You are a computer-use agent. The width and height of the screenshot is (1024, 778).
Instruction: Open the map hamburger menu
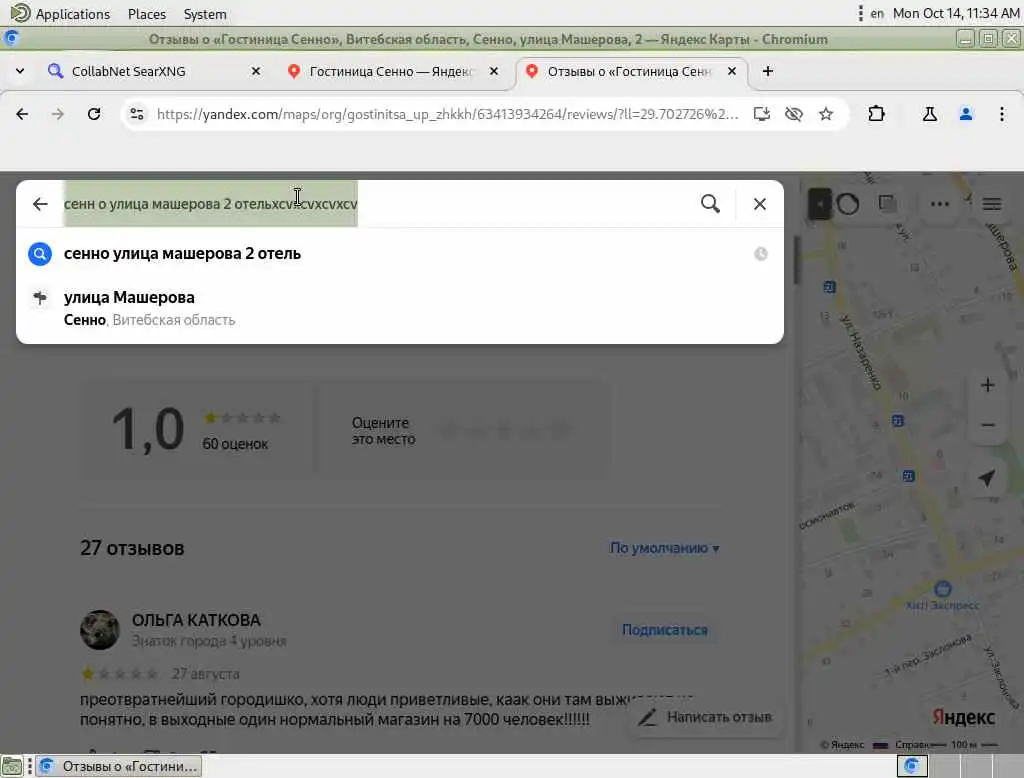point(992,204)
